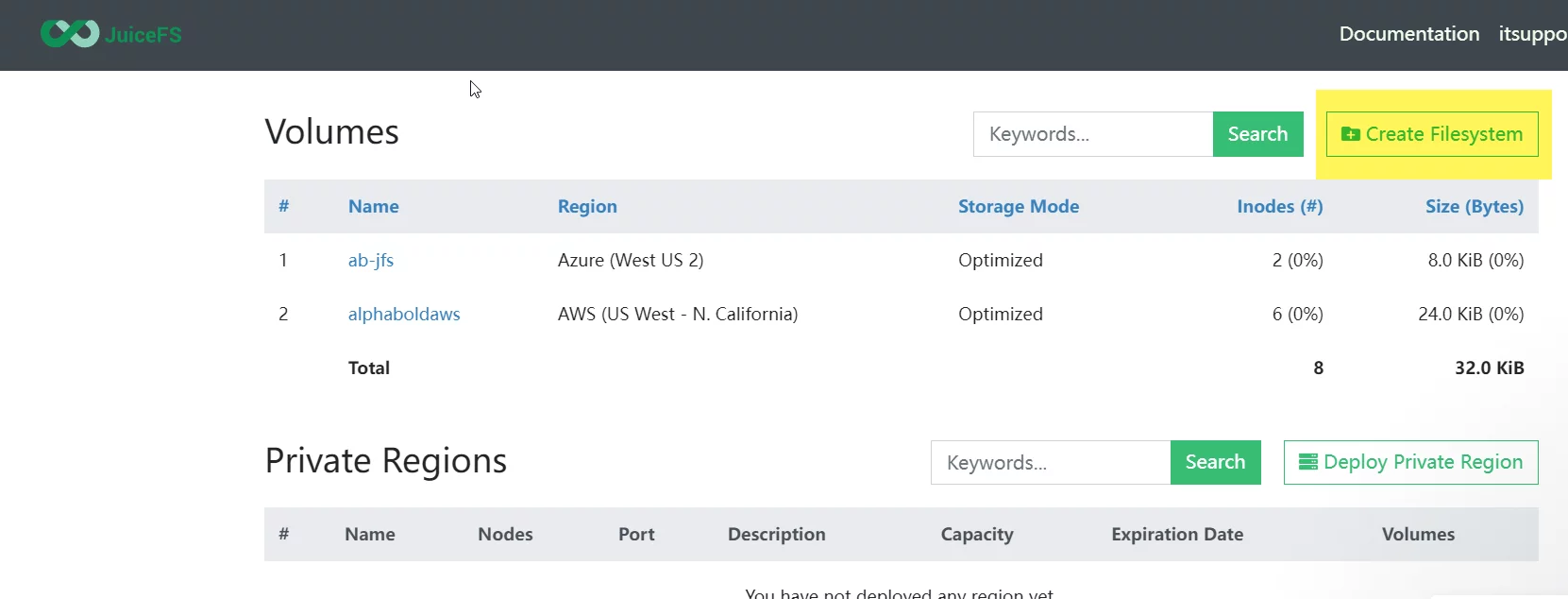
Task: Focus the Volumes keywords search field
Action: coord(1093,134)
